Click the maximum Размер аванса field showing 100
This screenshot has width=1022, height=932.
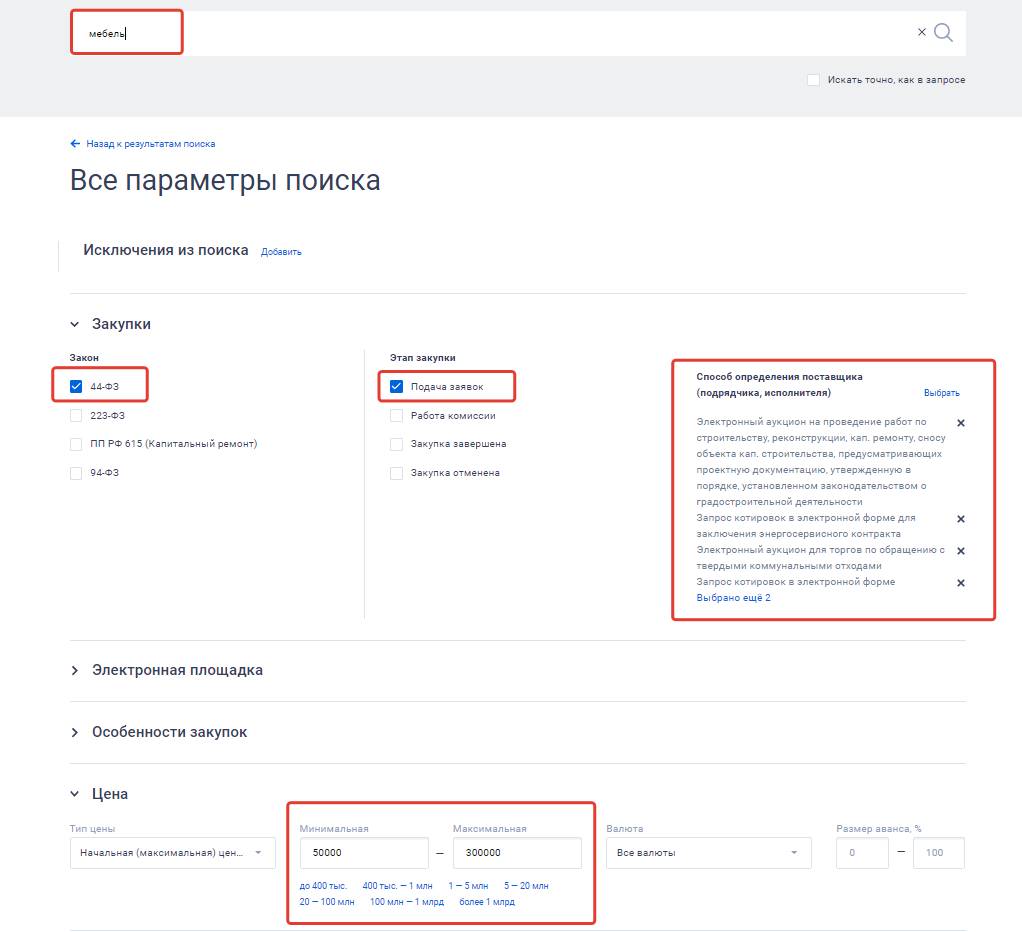pyautogui.click(x=939, y=852)
